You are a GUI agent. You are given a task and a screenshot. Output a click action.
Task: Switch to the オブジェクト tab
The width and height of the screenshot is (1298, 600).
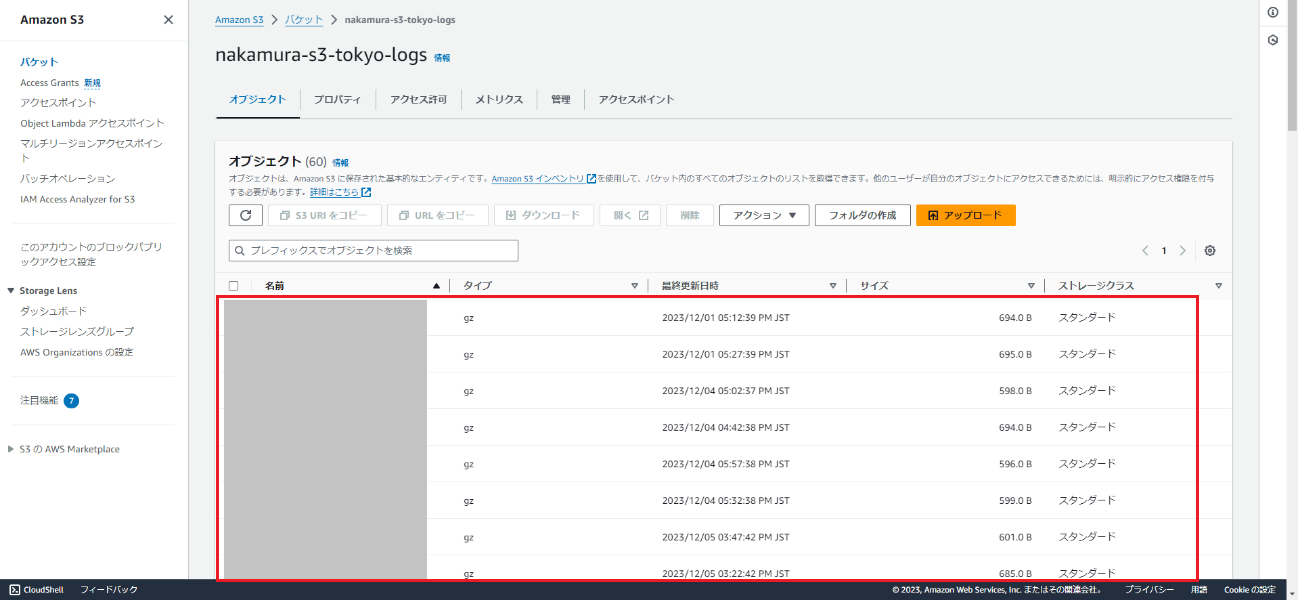[x=257, y=99]
